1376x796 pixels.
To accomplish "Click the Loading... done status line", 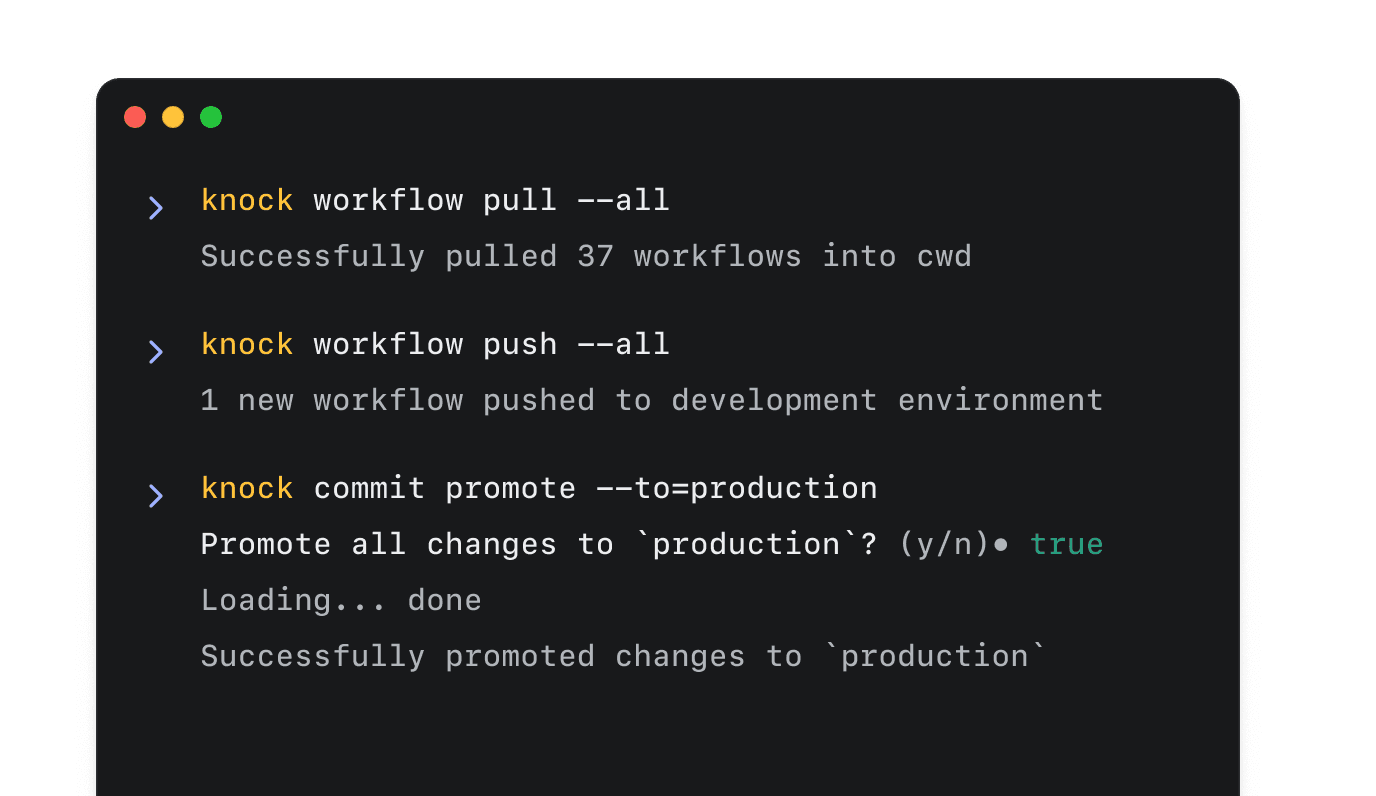I will click(340, 599).
